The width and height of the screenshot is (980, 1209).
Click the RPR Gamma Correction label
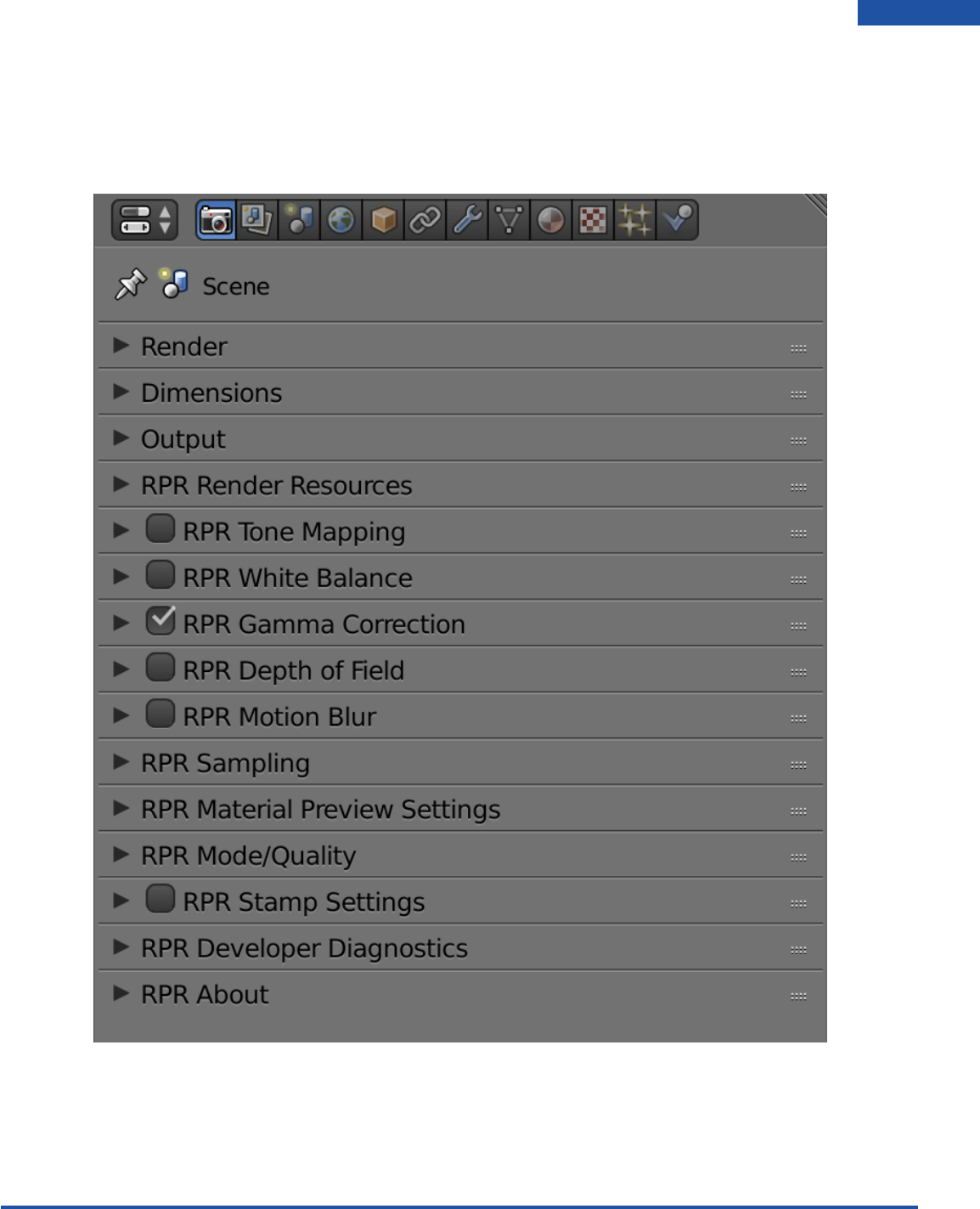pyautogui.click(x=324, y=624)
